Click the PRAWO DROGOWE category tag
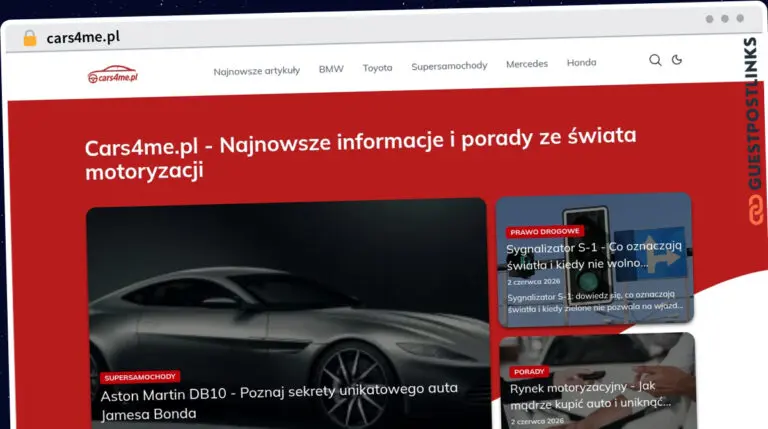This screenshot has height=429, width=768. pos(545,232)
